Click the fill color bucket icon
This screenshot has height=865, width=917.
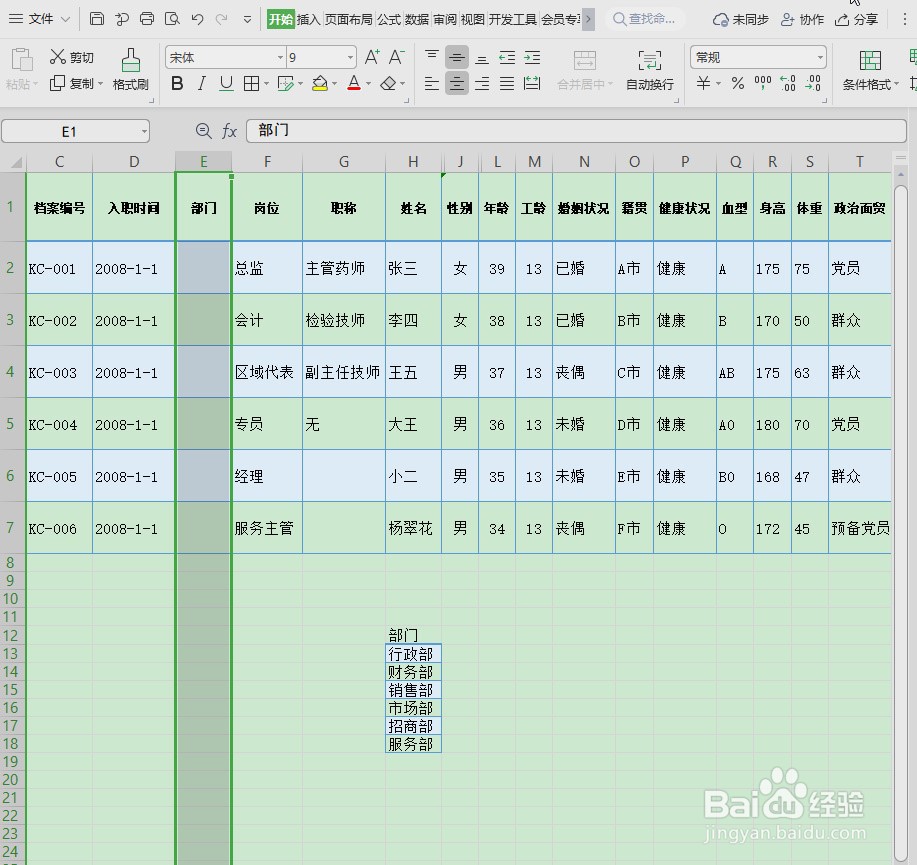coord(319,84)
